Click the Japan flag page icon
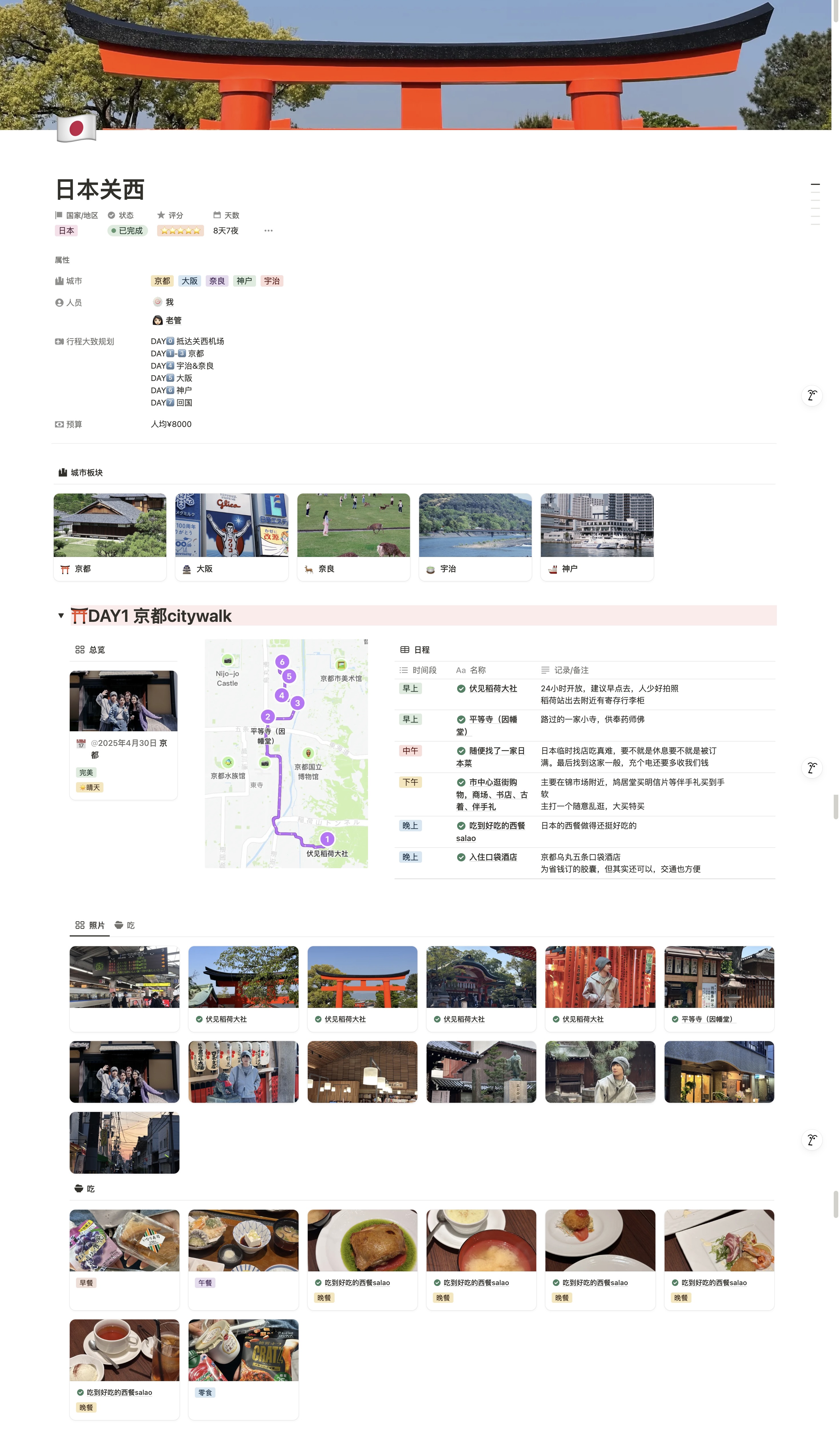The height and width of the screenshot is (1442, 840). click(77, 128)
